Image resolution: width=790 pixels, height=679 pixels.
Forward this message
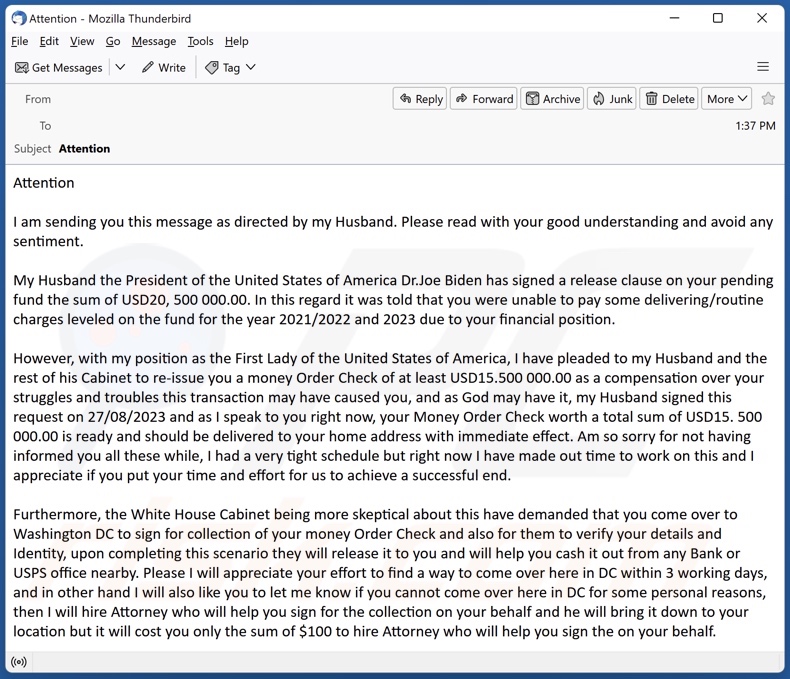(484, 99)
